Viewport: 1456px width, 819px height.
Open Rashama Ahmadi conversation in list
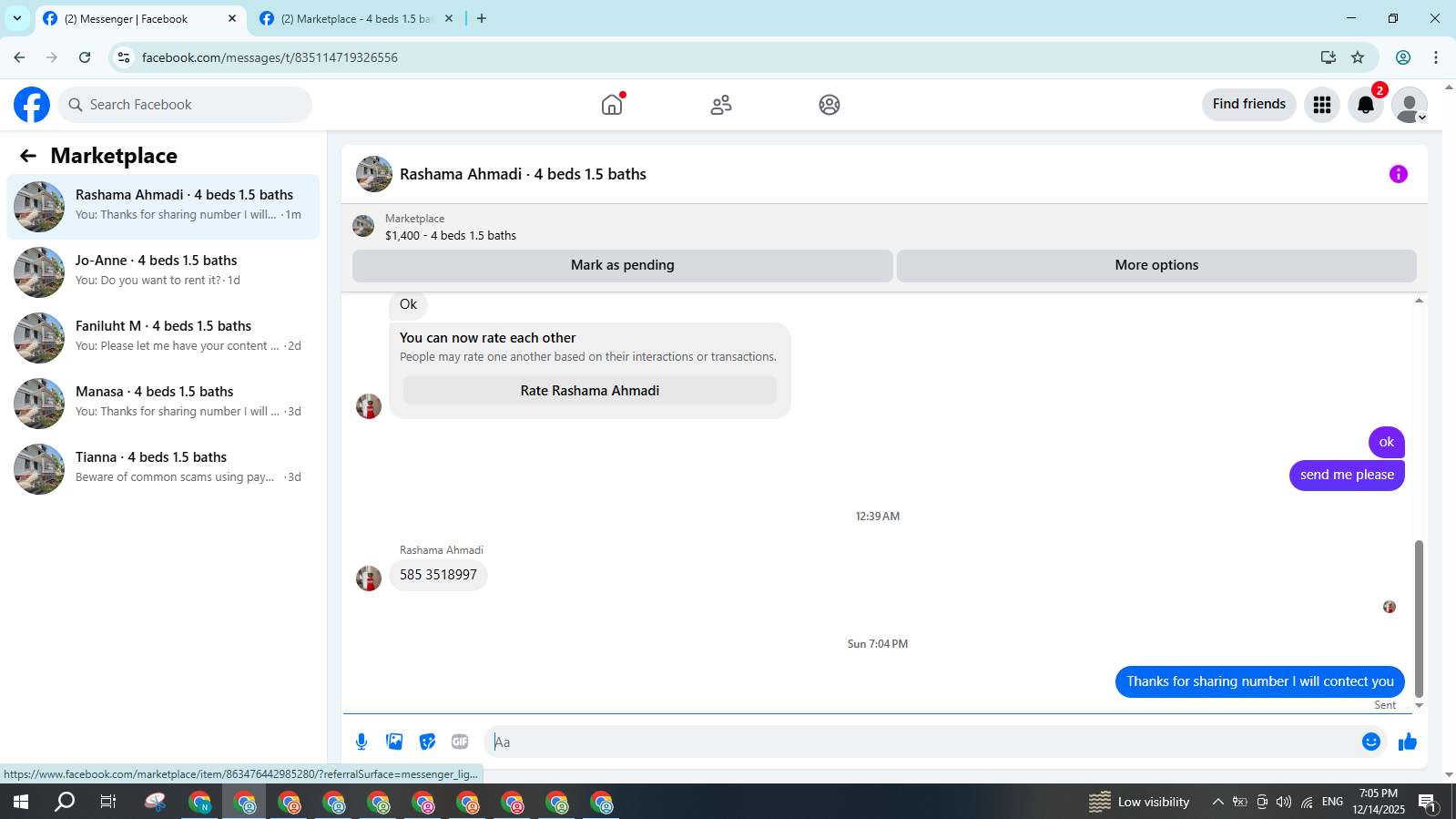(163, 207)
